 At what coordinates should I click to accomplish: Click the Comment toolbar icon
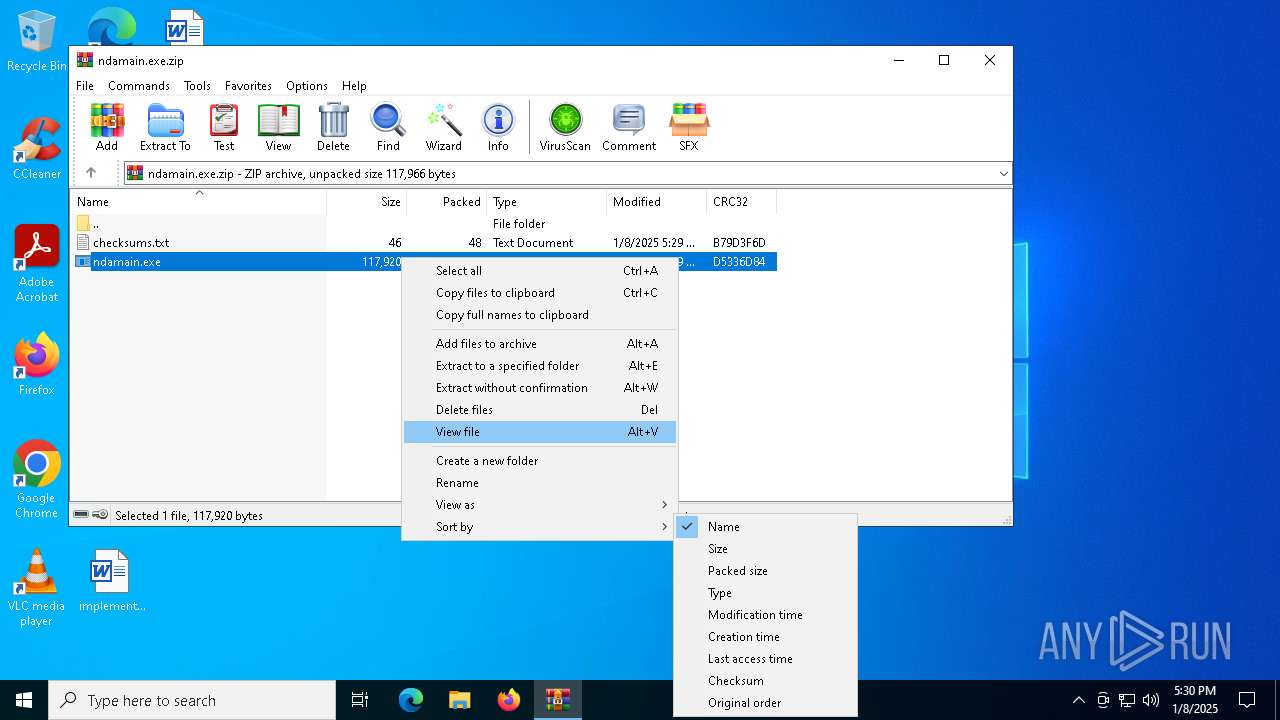629,128
